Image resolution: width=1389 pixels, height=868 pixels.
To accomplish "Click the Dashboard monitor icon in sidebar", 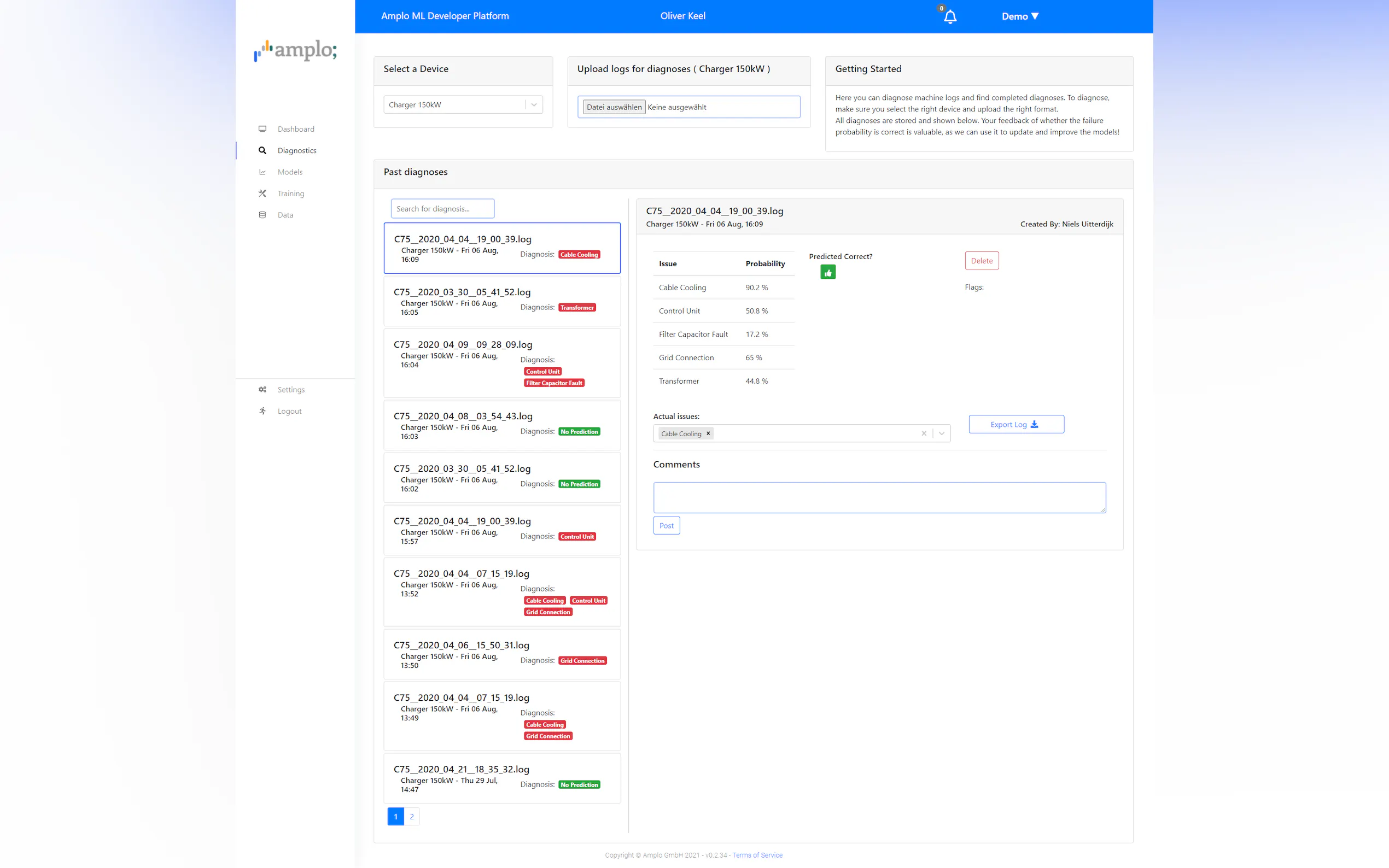I will tap(262, 128).
